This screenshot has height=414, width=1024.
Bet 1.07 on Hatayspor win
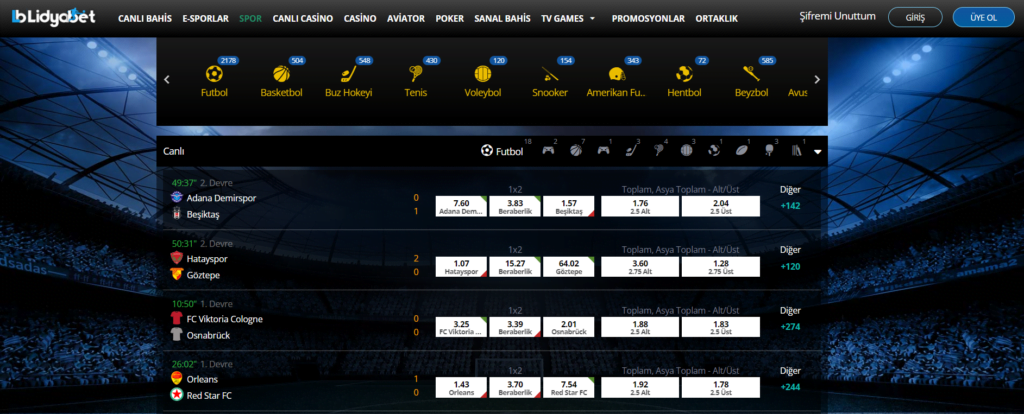(461, 266)
